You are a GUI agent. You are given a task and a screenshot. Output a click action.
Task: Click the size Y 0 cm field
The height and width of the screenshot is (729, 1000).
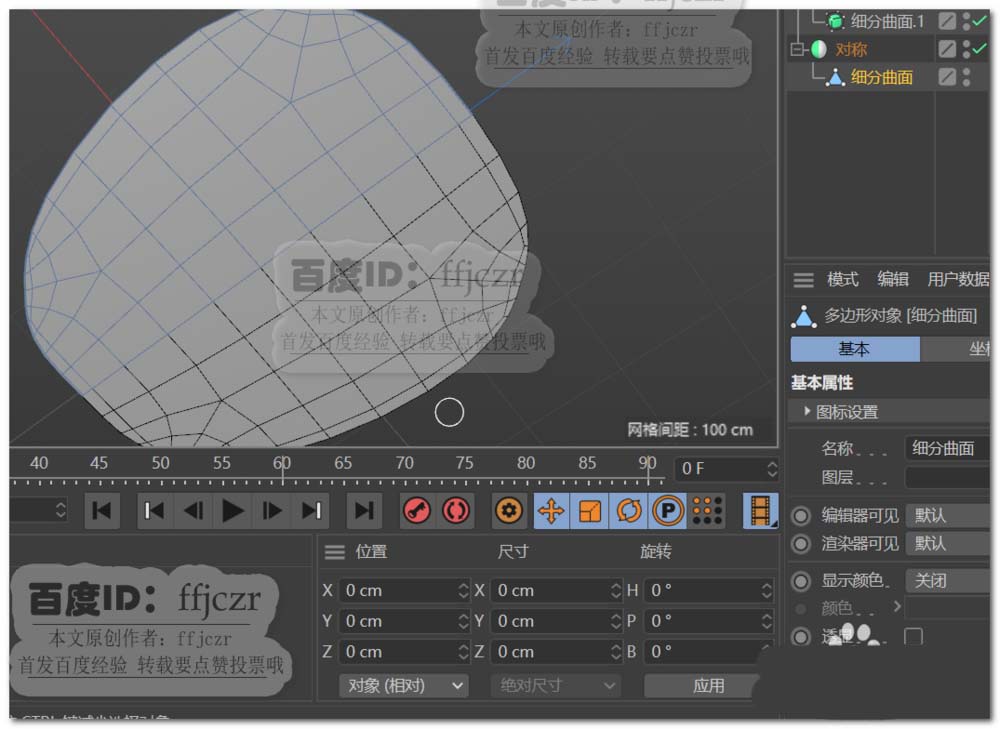[x=555, y=622]
